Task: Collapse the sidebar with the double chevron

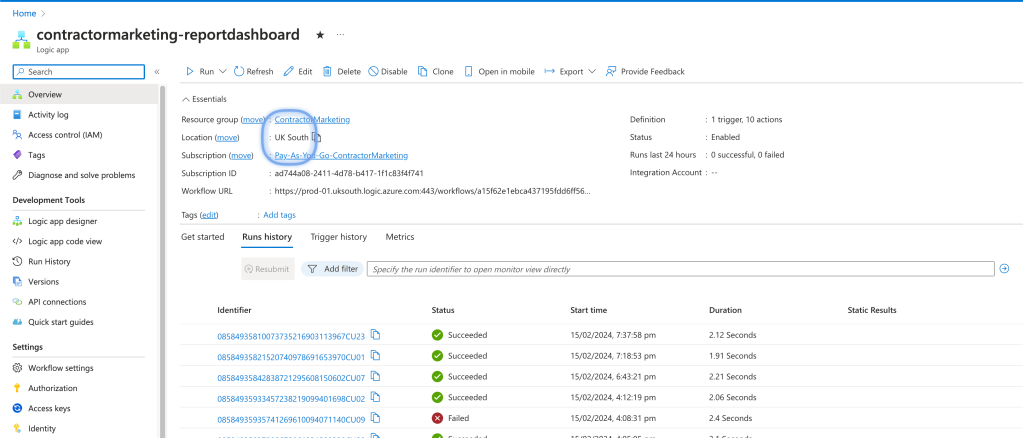Action: 157,72
